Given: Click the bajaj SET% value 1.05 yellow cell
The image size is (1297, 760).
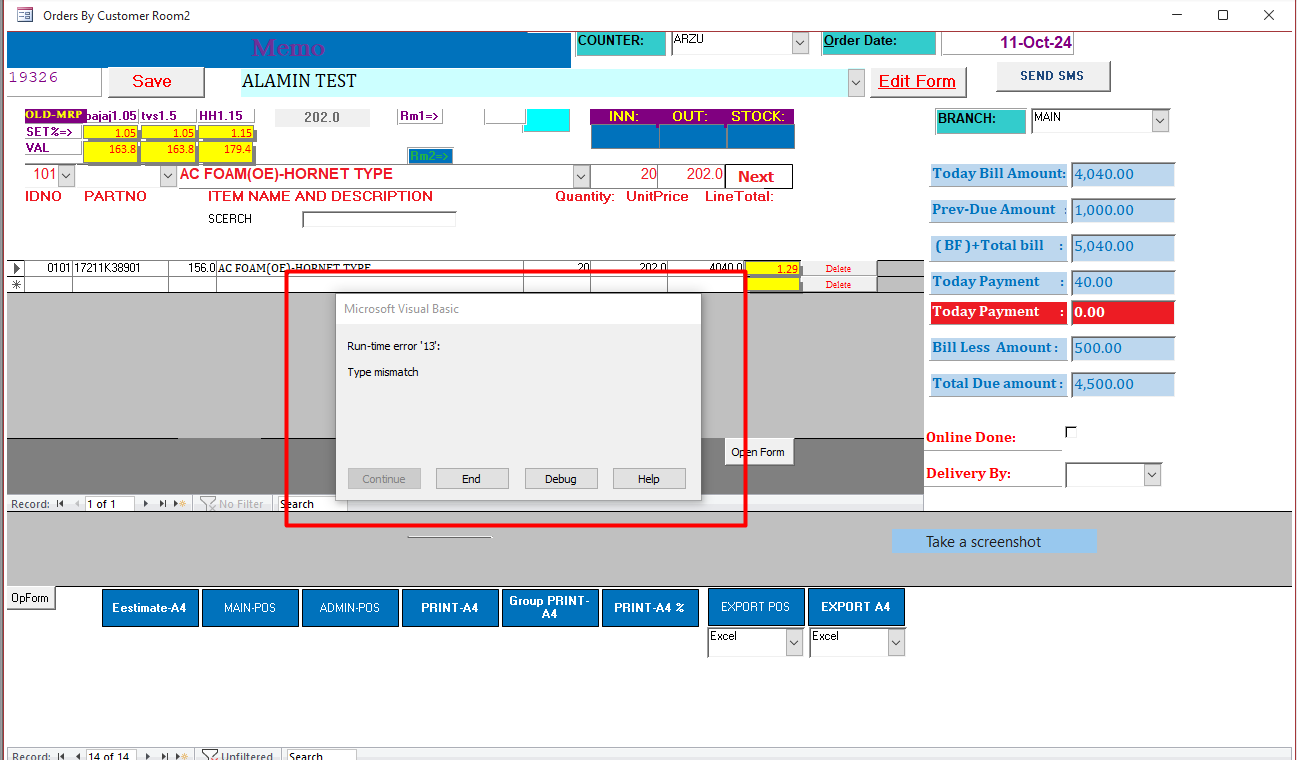Looking at the screenshot, I should click(x=110, y=133).
